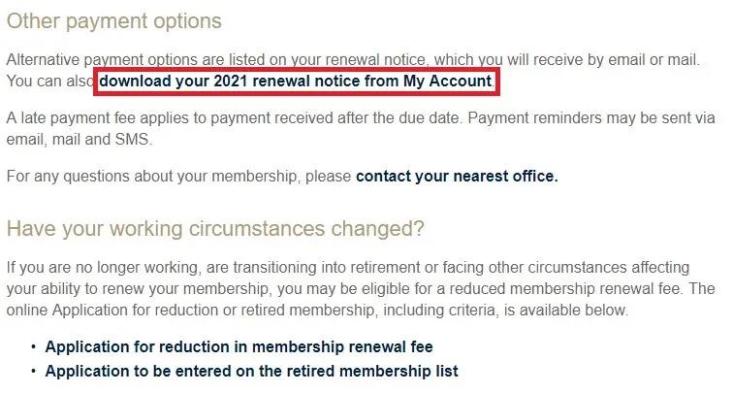Screen dimensions: 733x393
Task: Open Application to be entered on retired membership list
Action: [x=252, y=372]
